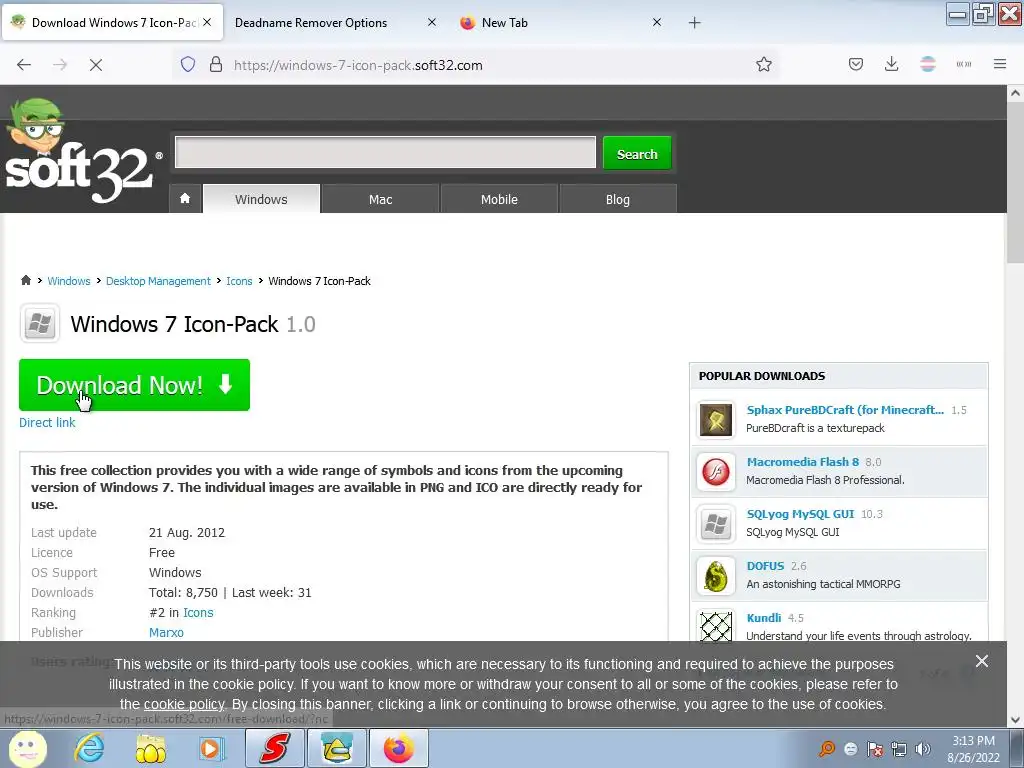Click the Kundli grid icon

pyautogui.click(x=716, y=627)
